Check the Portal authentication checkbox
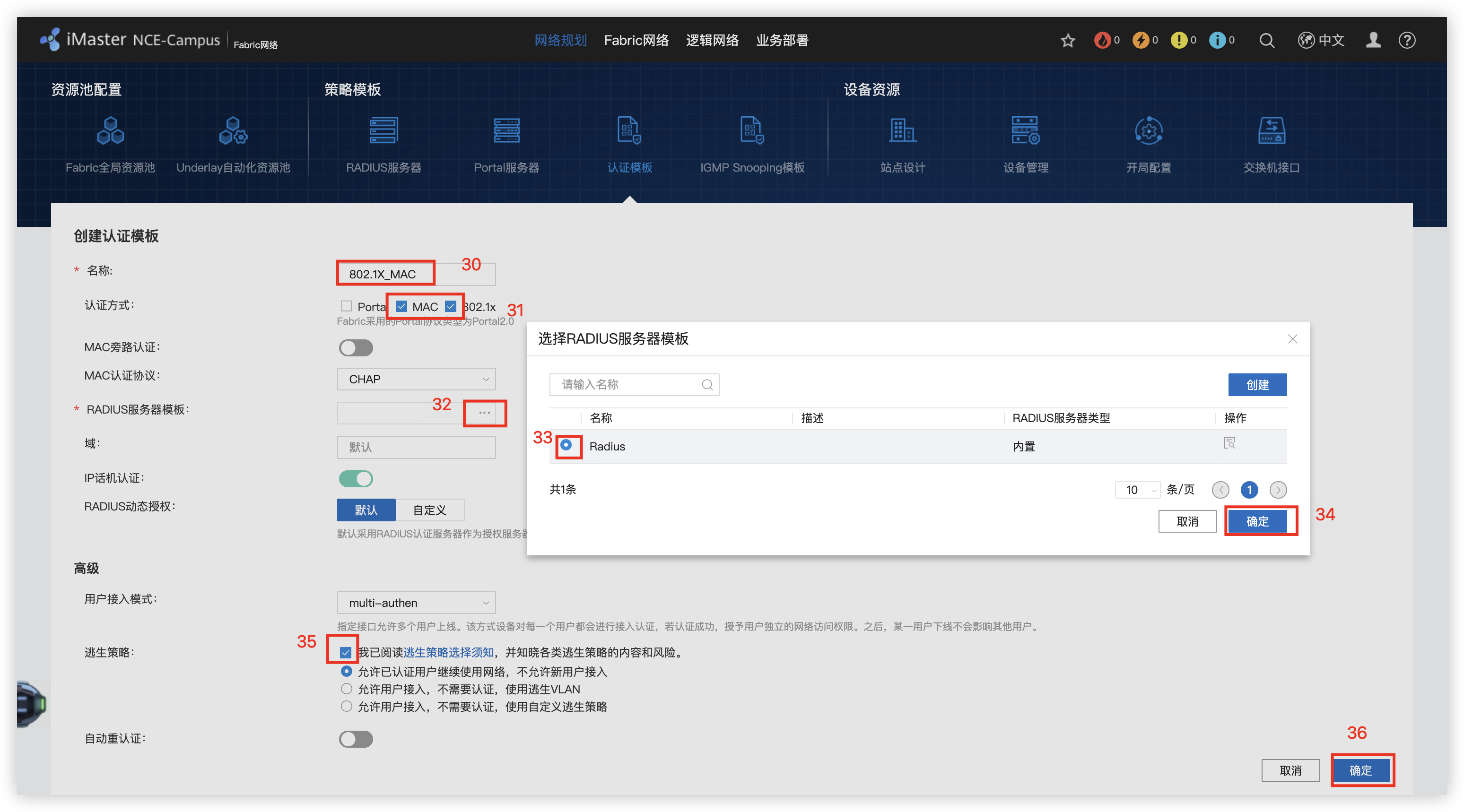This screenshot has width=1464, height=812. [x=346, y=306]
